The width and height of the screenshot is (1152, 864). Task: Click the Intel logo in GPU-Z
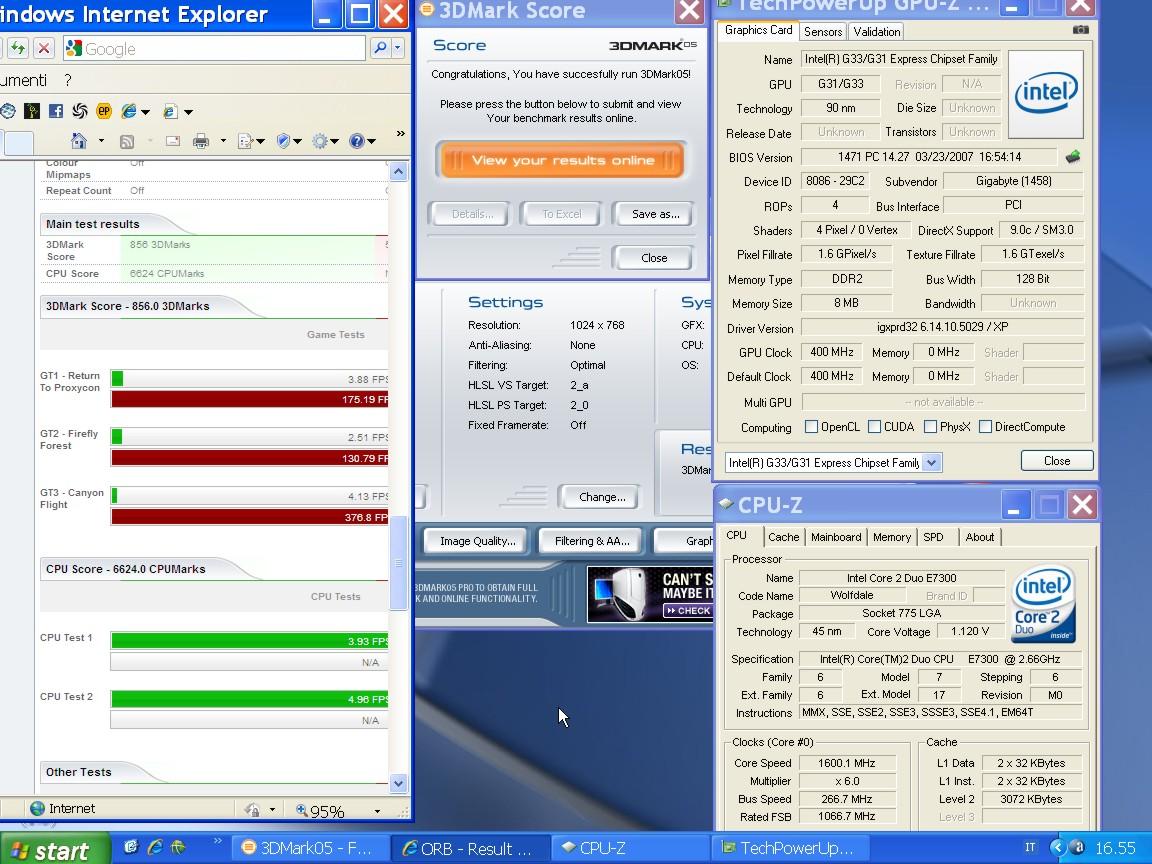(x=1045, y=95)
